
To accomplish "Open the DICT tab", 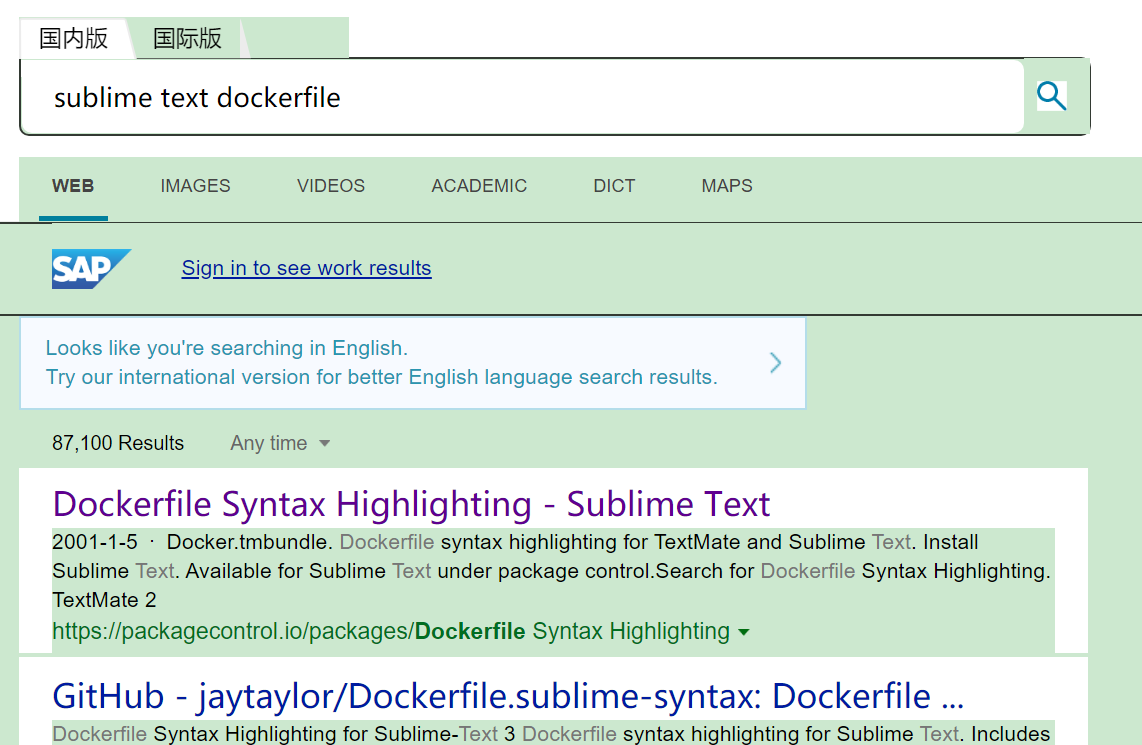I will (x=614, y=186).
